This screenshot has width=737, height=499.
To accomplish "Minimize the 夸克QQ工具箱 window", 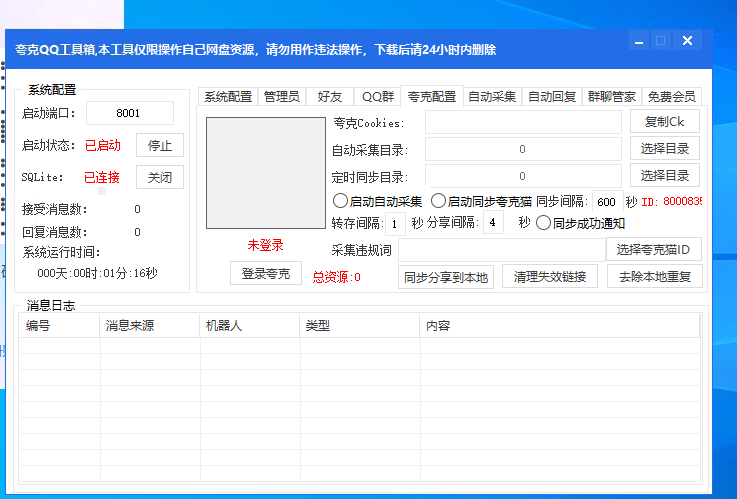I will (637, 41).
